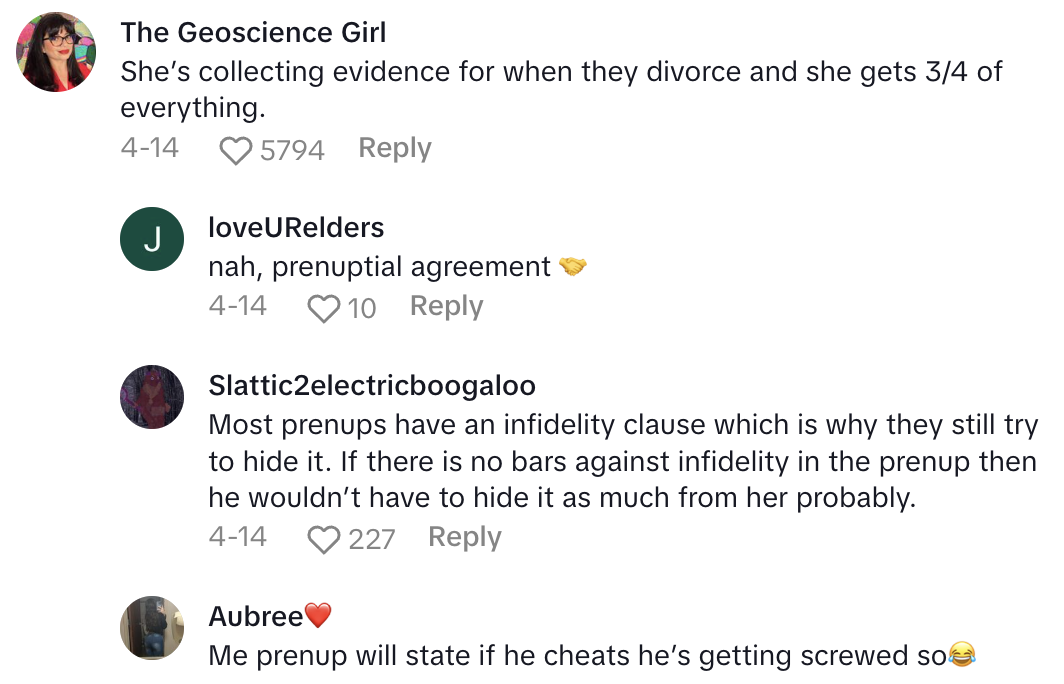The image size is (1064, 684).
Task: Open Aubree's profile avatar
Action: 152,628
